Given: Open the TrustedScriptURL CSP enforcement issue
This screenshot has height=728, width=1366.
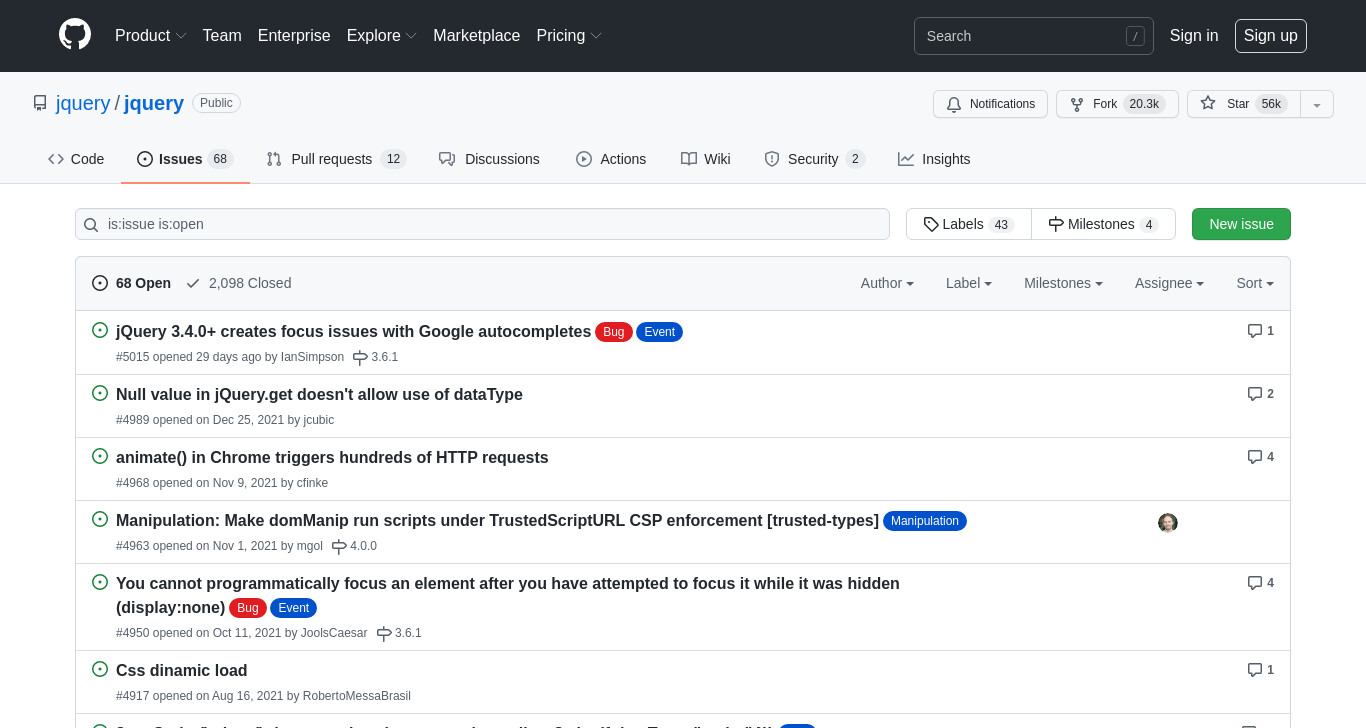Looking at the screenshot, I should click(497, 520).
